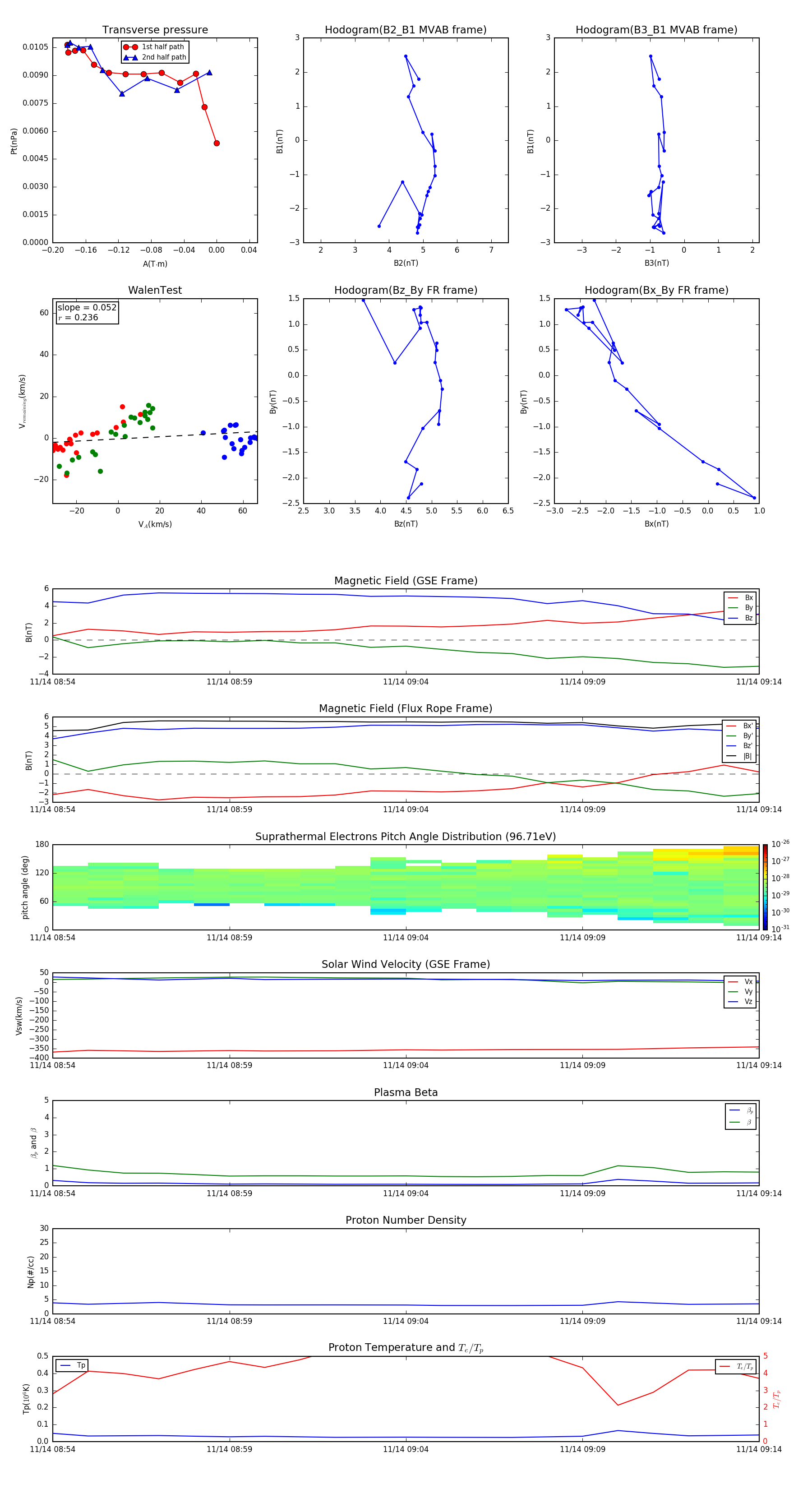Click the "Hodogram(B2_B1 MVAB frame)" title
Viewport: 812px width, 1489px height.
click(406, 30)
